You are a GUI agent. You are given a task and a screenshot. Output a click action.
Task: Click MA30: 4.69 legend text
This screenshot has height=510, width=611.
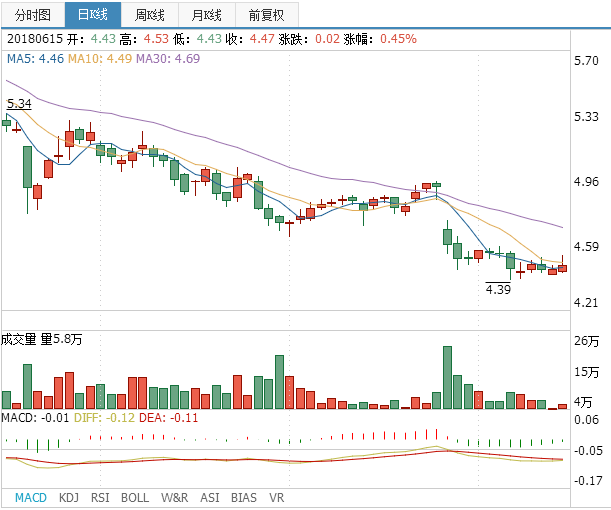pos(168,59)
